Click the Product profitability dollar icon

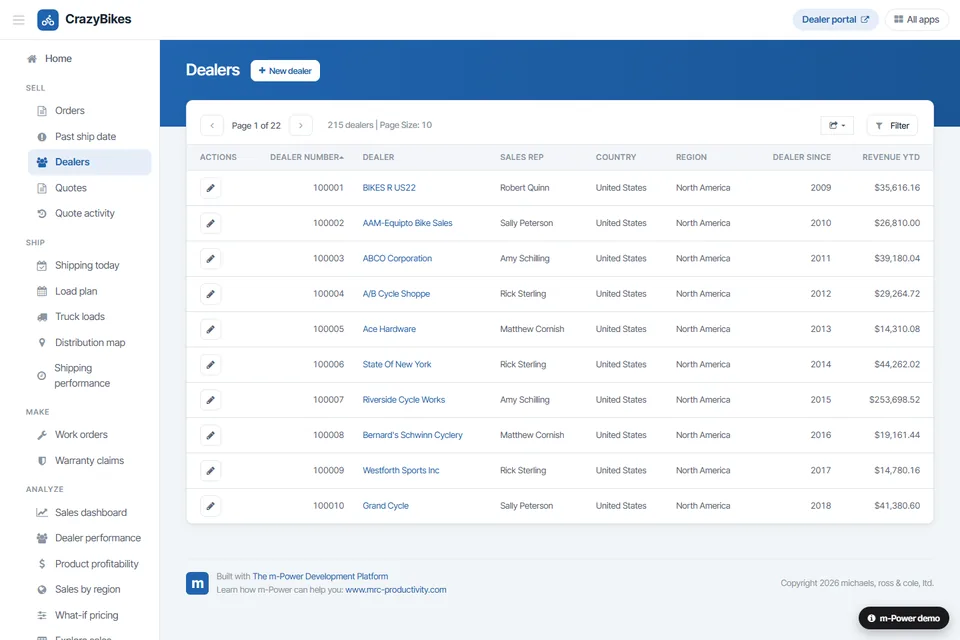coord(42,564)
